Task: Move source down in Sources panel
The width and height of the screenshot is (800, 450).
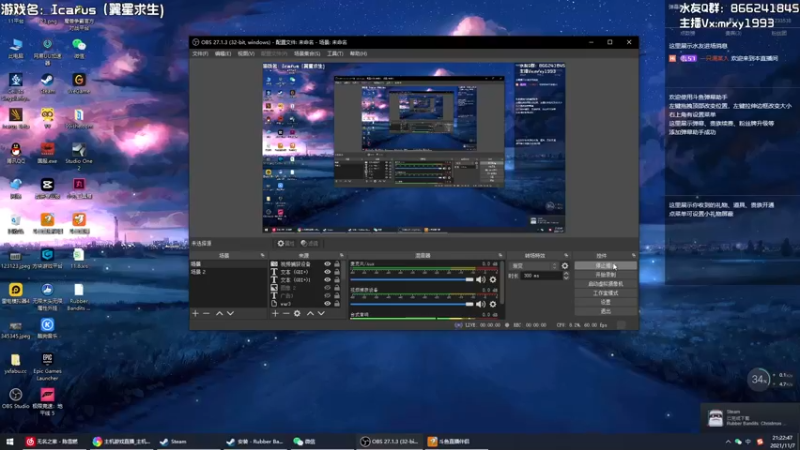Action: pyautogui.click(x=321, y=313)
